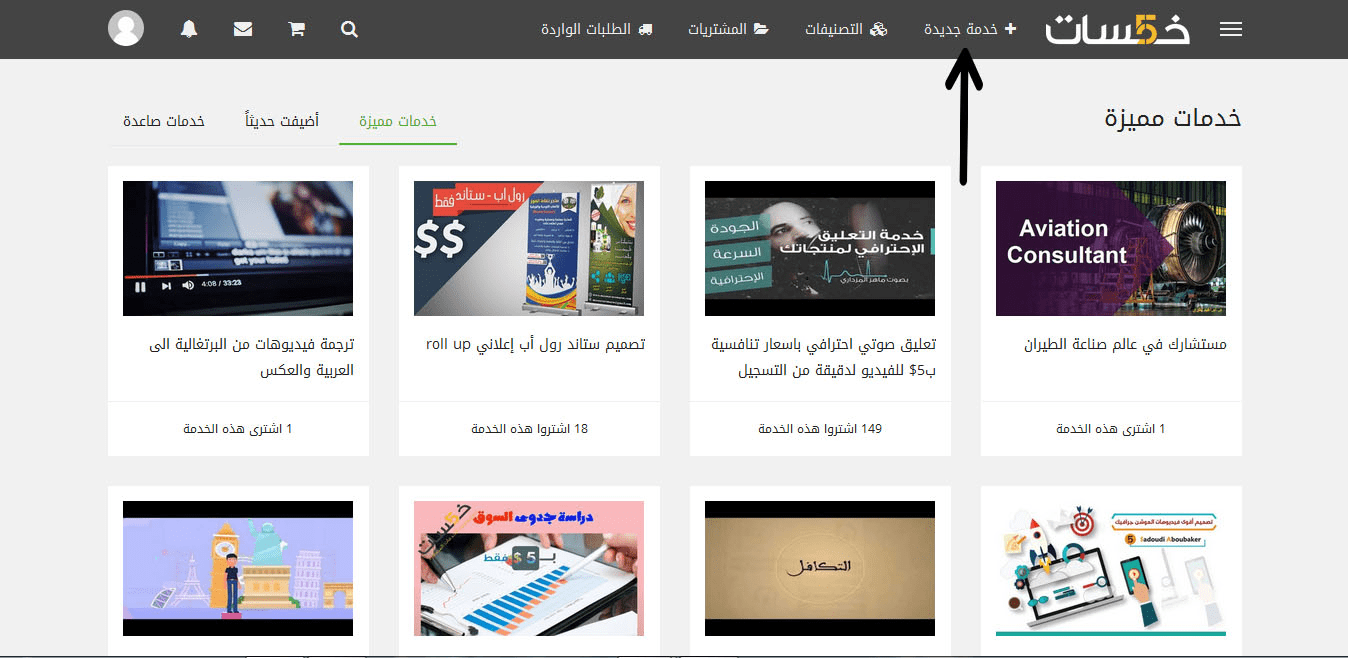The image size is (1348, 658).
Task: Open the roll up stand design thumbnail
Action: point(529,248)
